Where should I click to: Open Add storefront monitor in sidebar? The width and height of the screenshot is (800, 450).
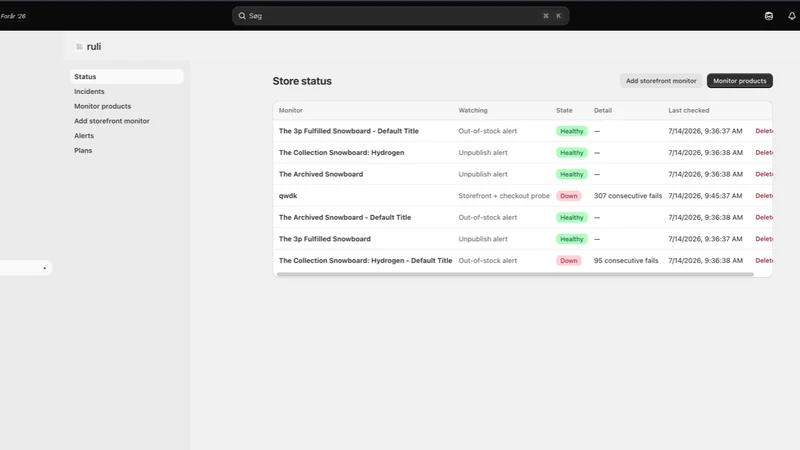[112, 121]
